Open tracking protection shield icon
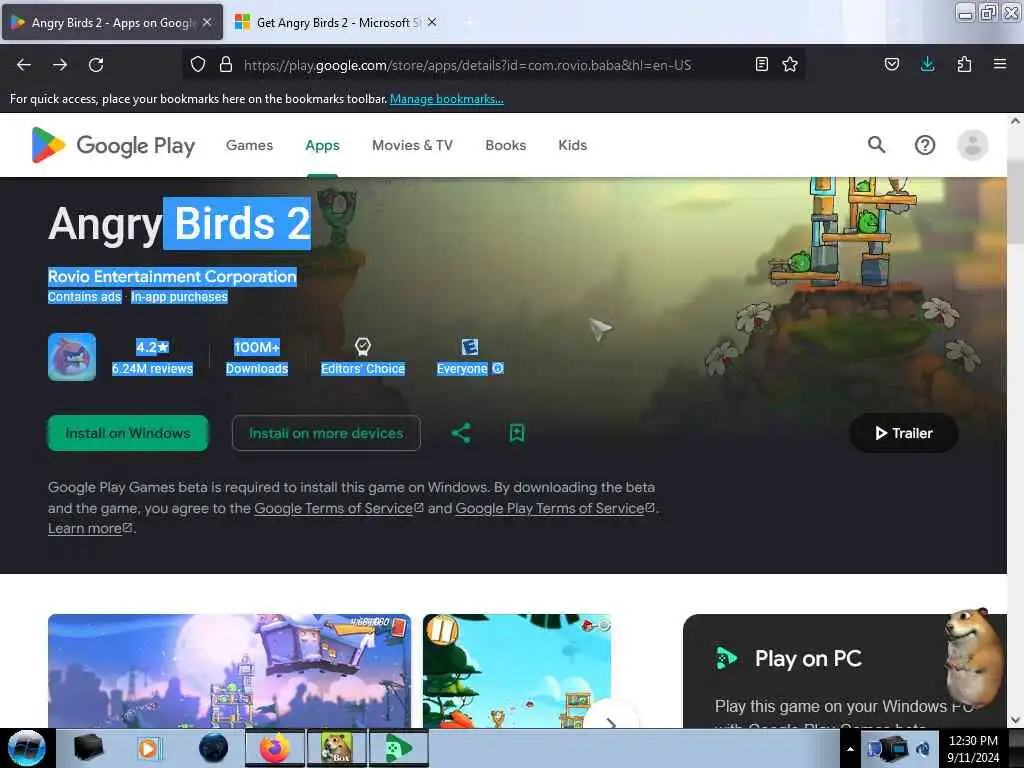Viewport: 1024px width, 768px height. pyautogui.click(x=198, y=64)
